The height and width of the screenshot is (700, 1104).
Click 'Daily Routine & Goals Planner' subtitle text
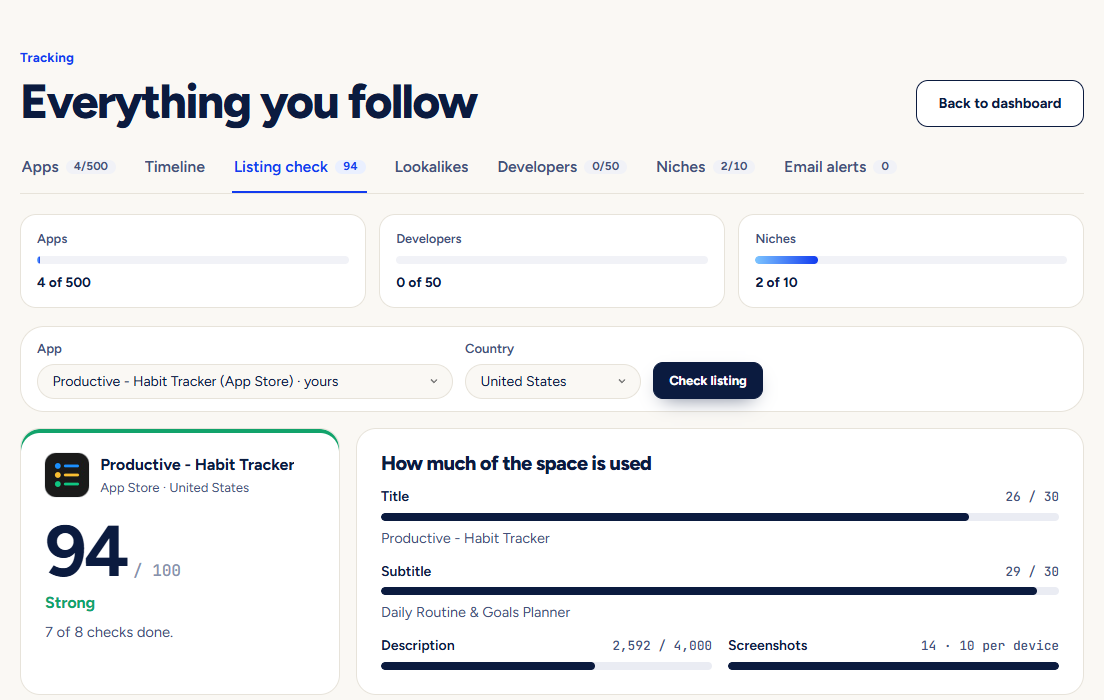tap(476, 613)
